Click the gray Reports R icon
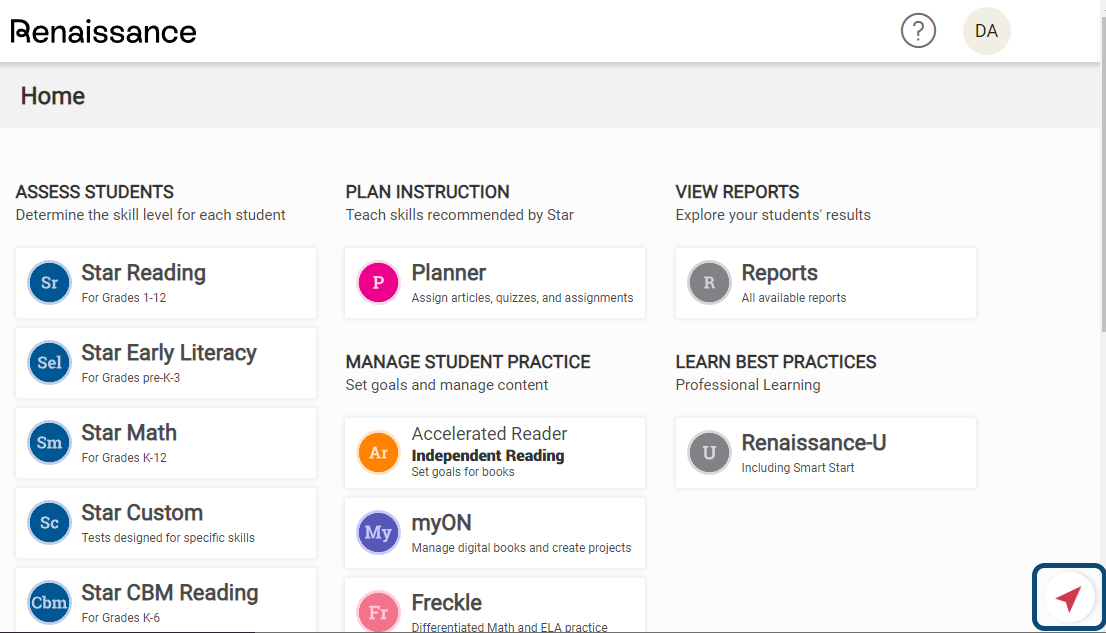 point(709,282)
